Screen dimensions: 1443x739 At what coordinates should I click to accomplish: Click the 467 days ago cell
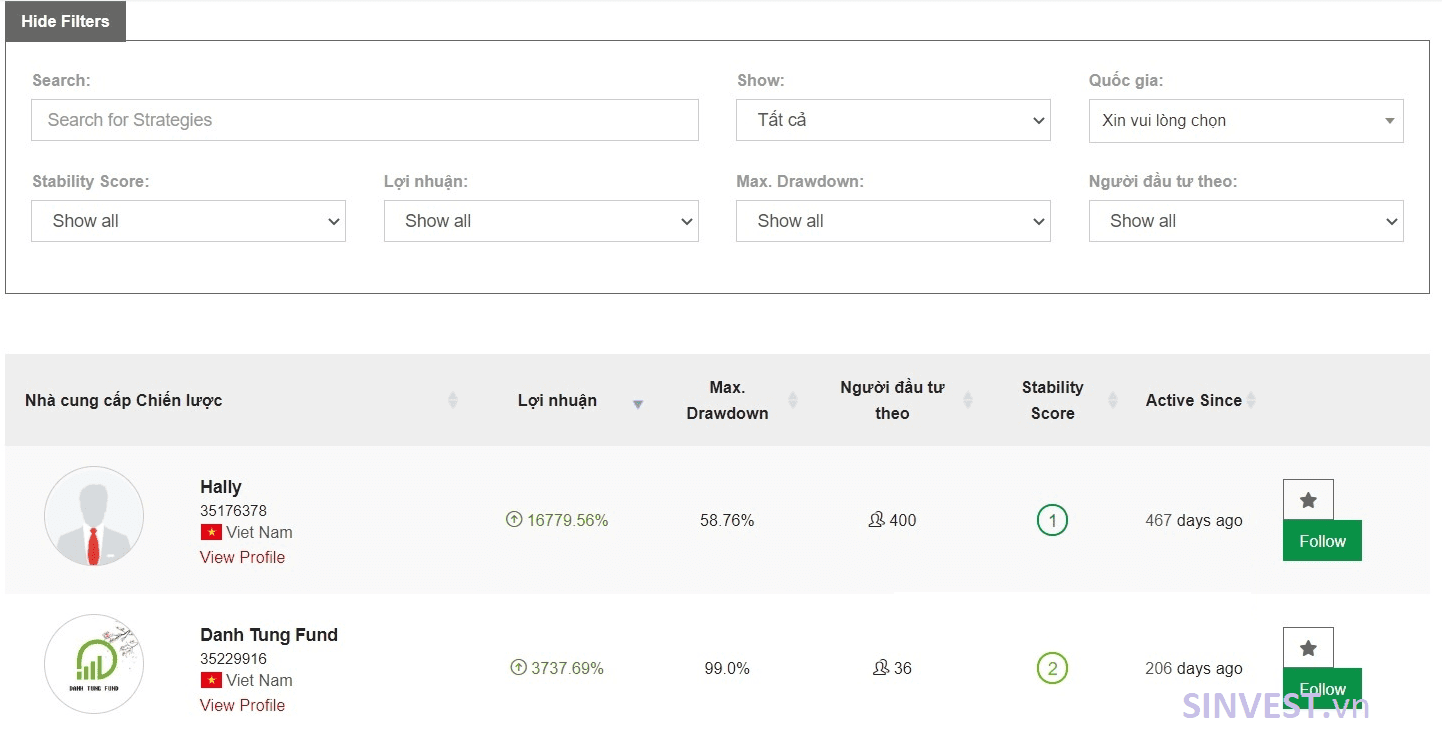pos(1194,520)
